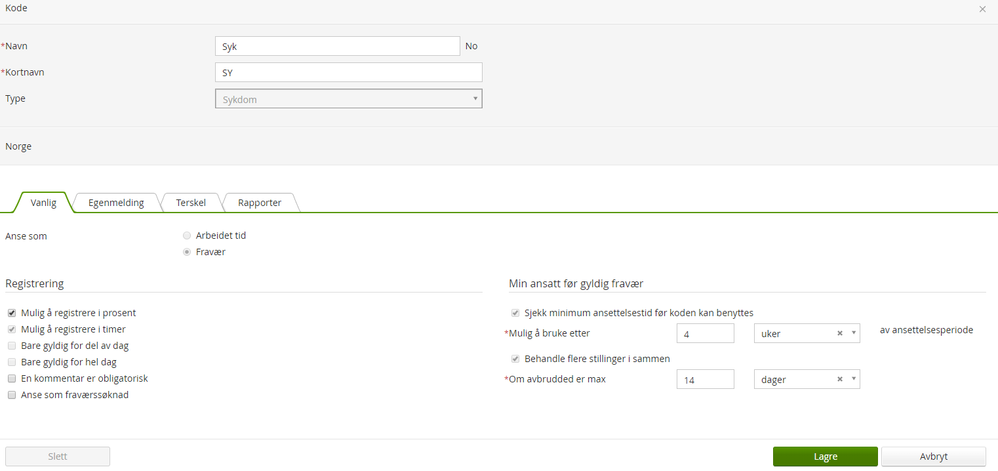This screenshot has height=471, width=998.
Task: Toggle 'Mulig å registrere i timer' checkbox
Action: point(12,330)
